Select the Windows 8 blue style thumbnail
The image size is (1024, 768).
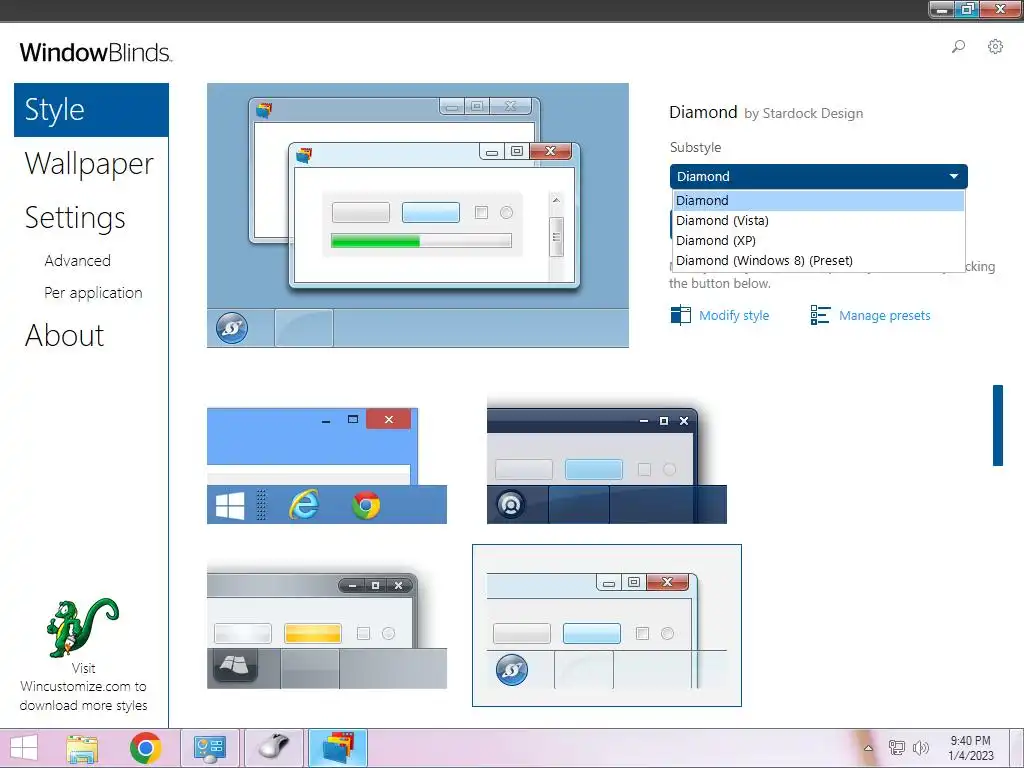327,466
